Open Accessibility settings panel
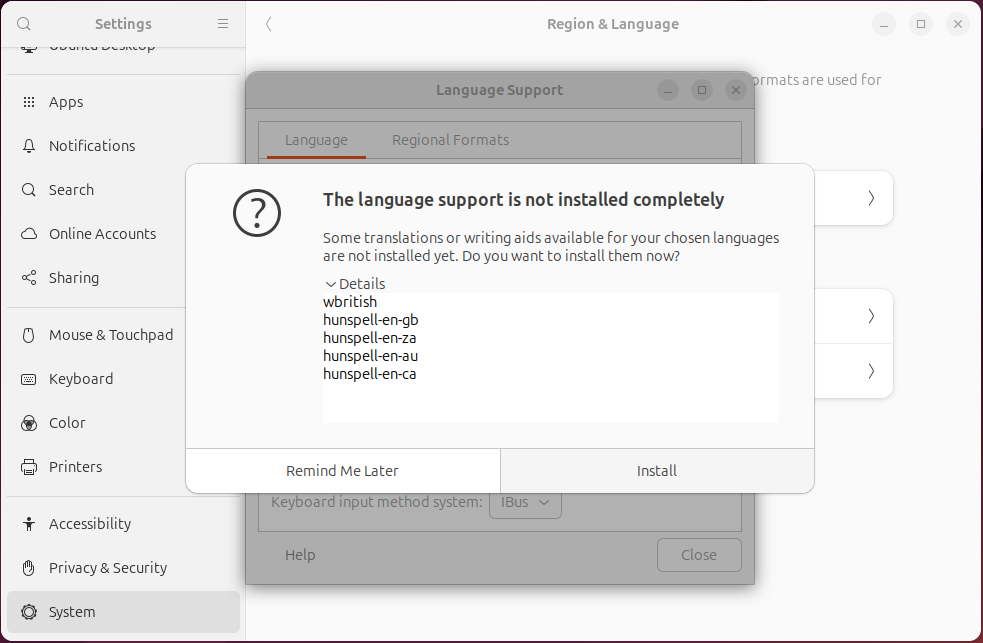 pyautogui.click(x=124, y=524)
